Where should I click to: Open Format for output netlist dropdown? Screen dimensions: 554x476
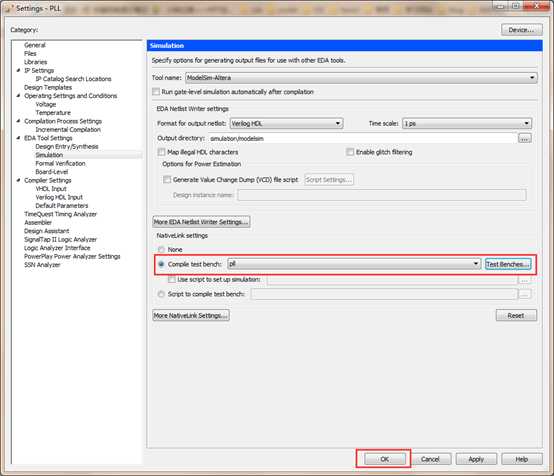pos(286,123)
